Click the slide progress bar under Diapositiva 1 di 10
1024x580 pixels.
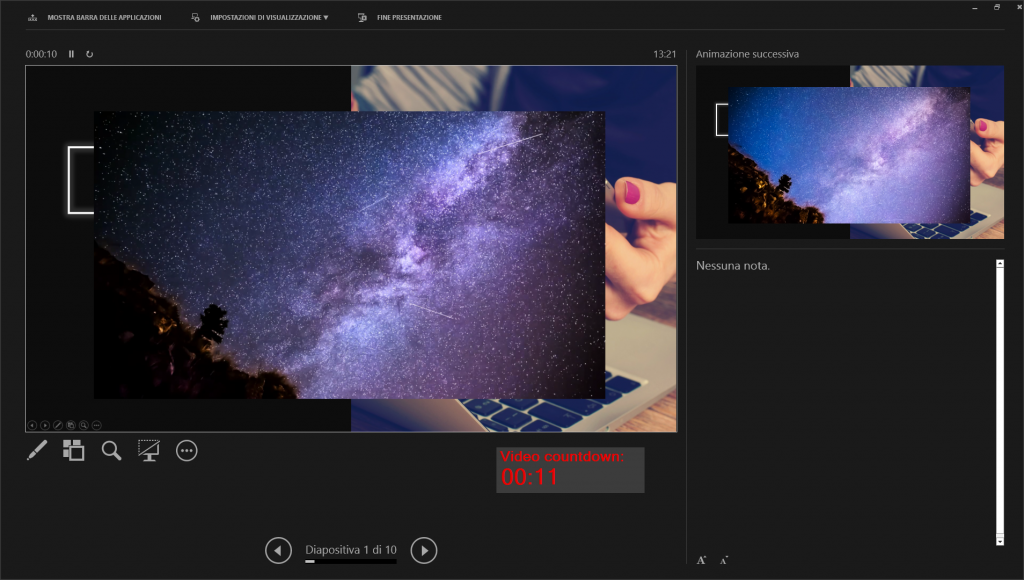pyautogui.click(x=350, y=562)
